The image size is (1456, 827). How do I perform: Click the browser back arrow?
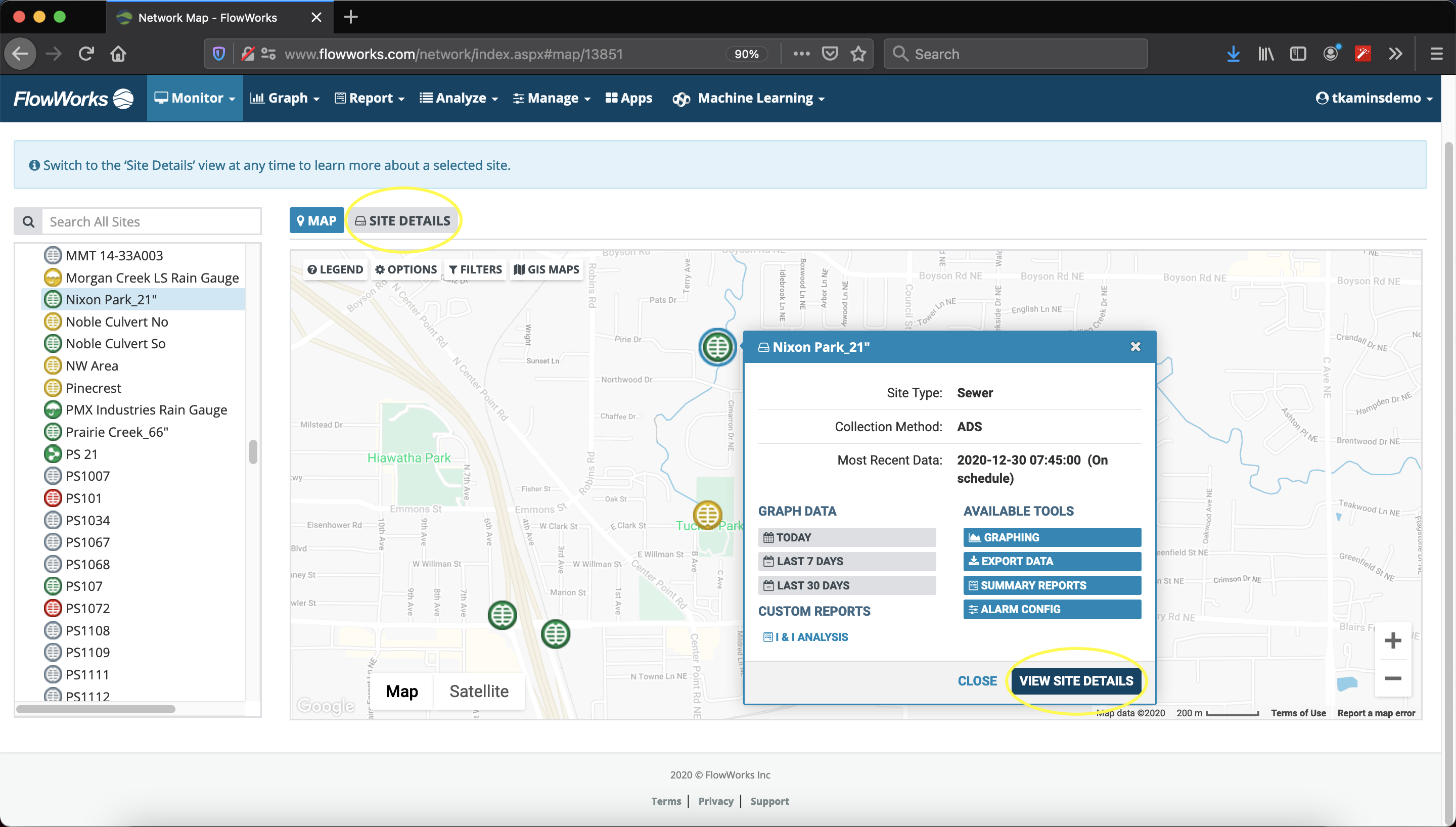tap(20, 54)
